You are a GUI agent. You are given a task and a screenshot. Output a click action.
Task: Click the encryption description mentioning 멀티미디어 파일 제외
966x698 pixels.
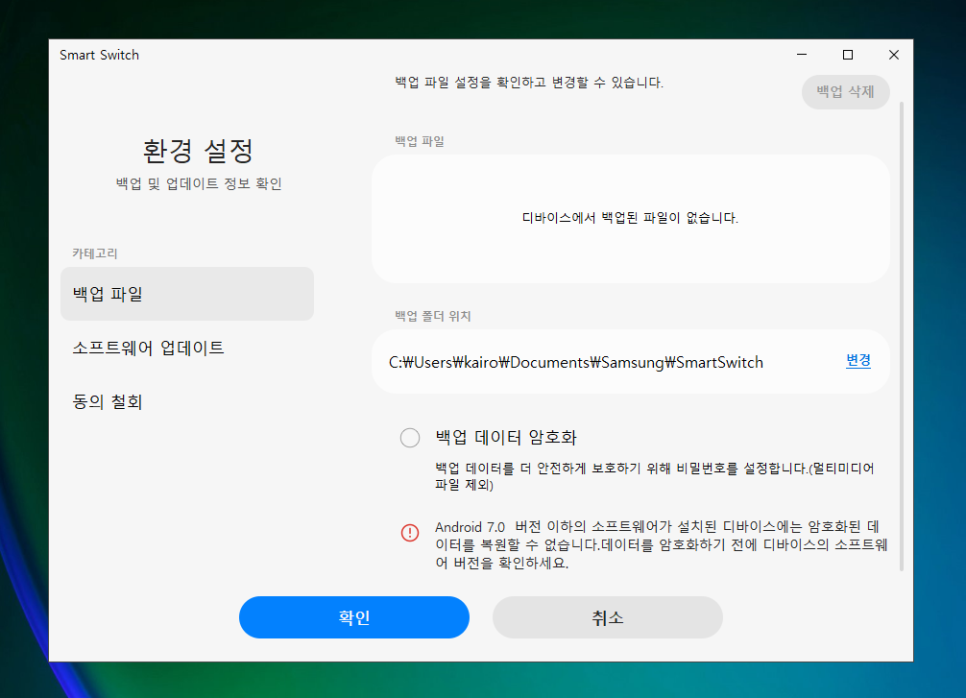pos(654,476)
